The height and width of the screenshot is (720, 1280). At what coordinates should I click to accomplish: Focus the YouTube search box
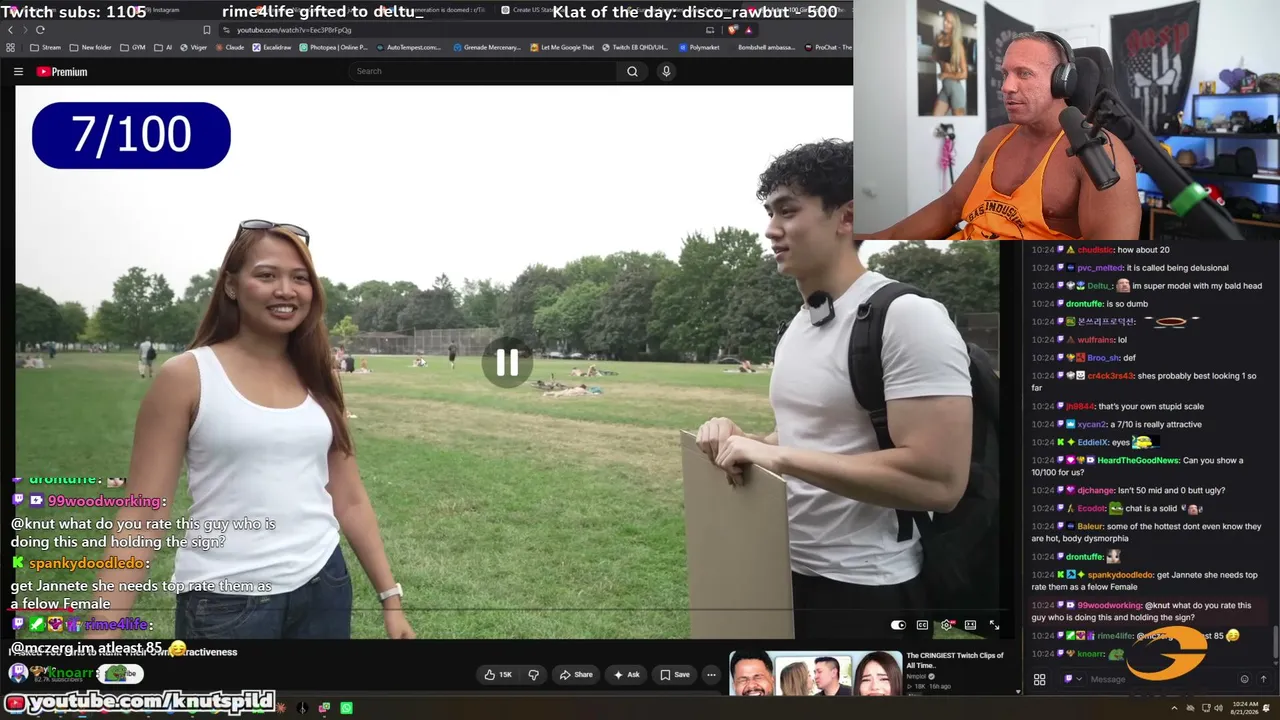coord(484,71)
